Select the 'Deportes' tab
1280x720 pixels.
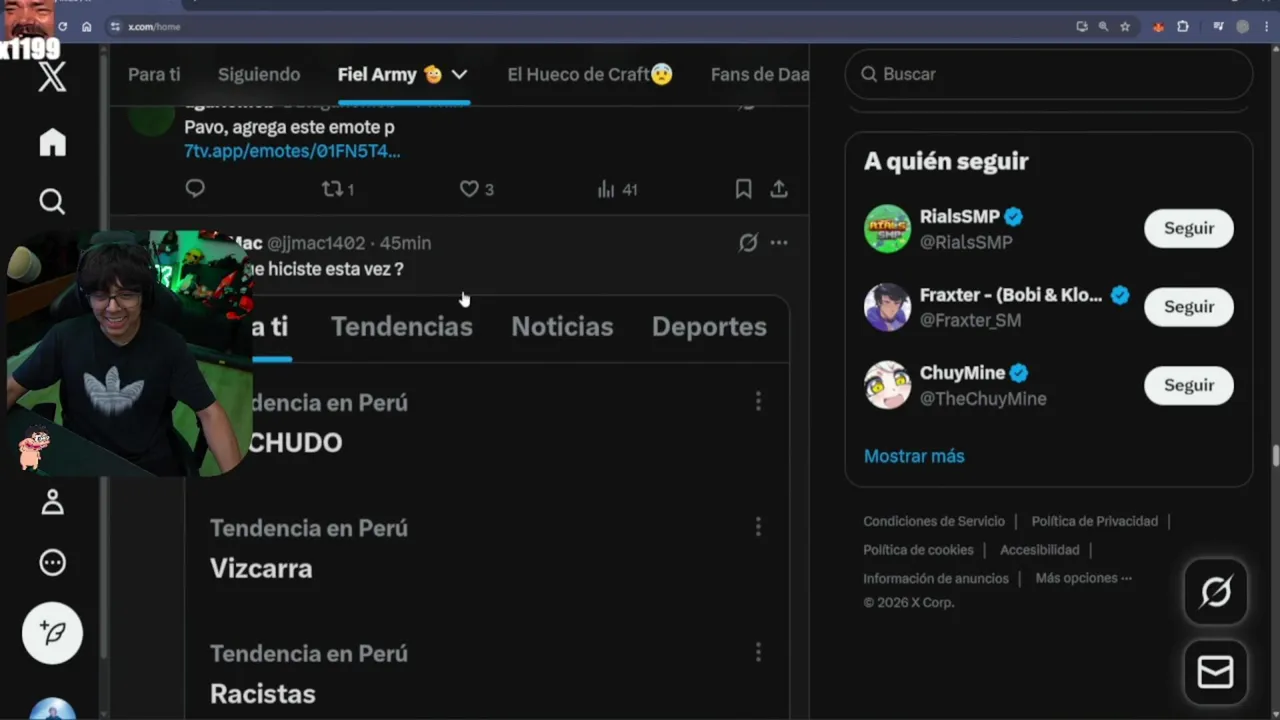[709, 327]
